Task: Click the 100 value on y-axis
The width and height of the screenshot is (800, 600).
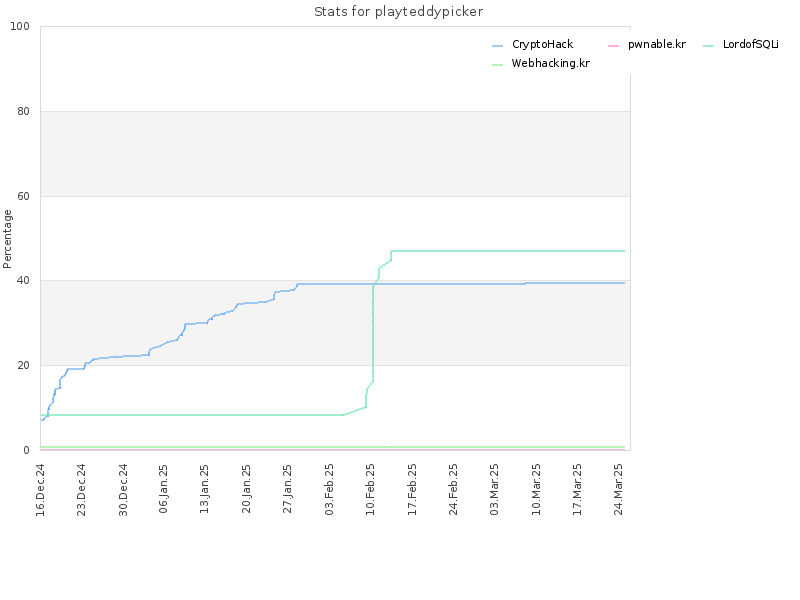Action: [20, 27]
